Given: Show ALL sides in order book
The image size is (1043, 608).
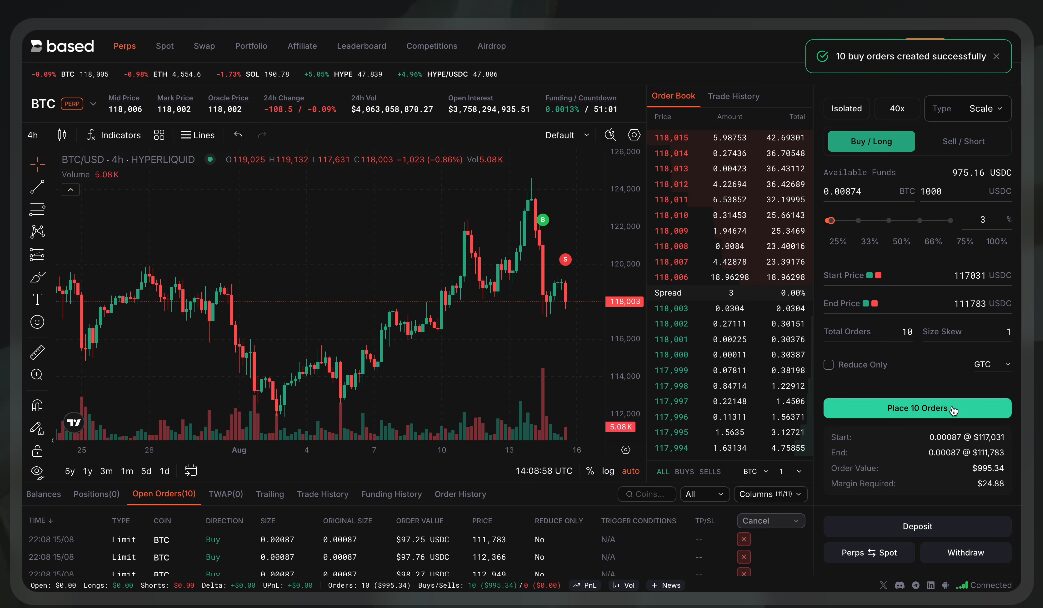Looking at the screenshot, I should 663,472.
